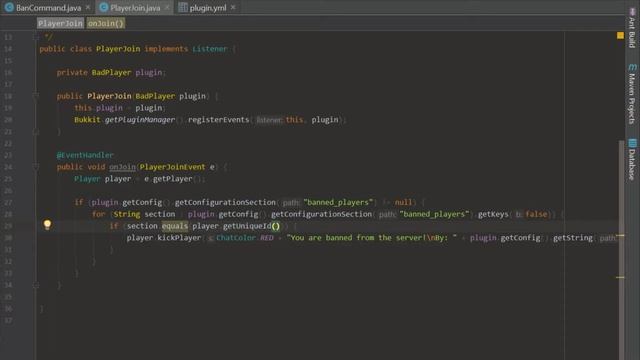This screenshot has height=360, width=640.
Task: Click the onJoin() breadcrumb
Action: pos(106,23)
